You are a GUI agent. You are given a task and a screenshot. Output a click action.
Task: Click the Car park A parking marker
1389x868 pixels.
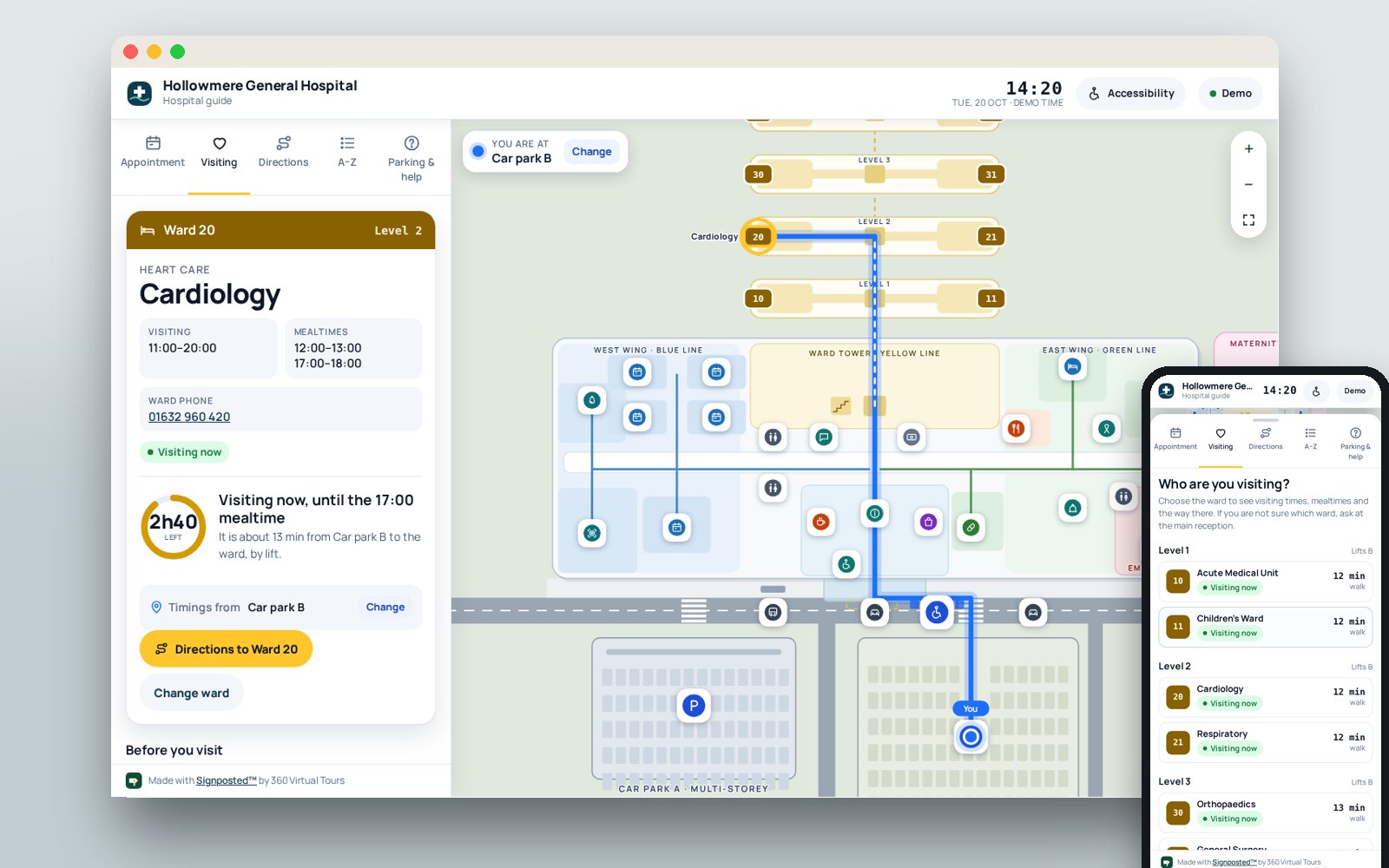(693, 706)
